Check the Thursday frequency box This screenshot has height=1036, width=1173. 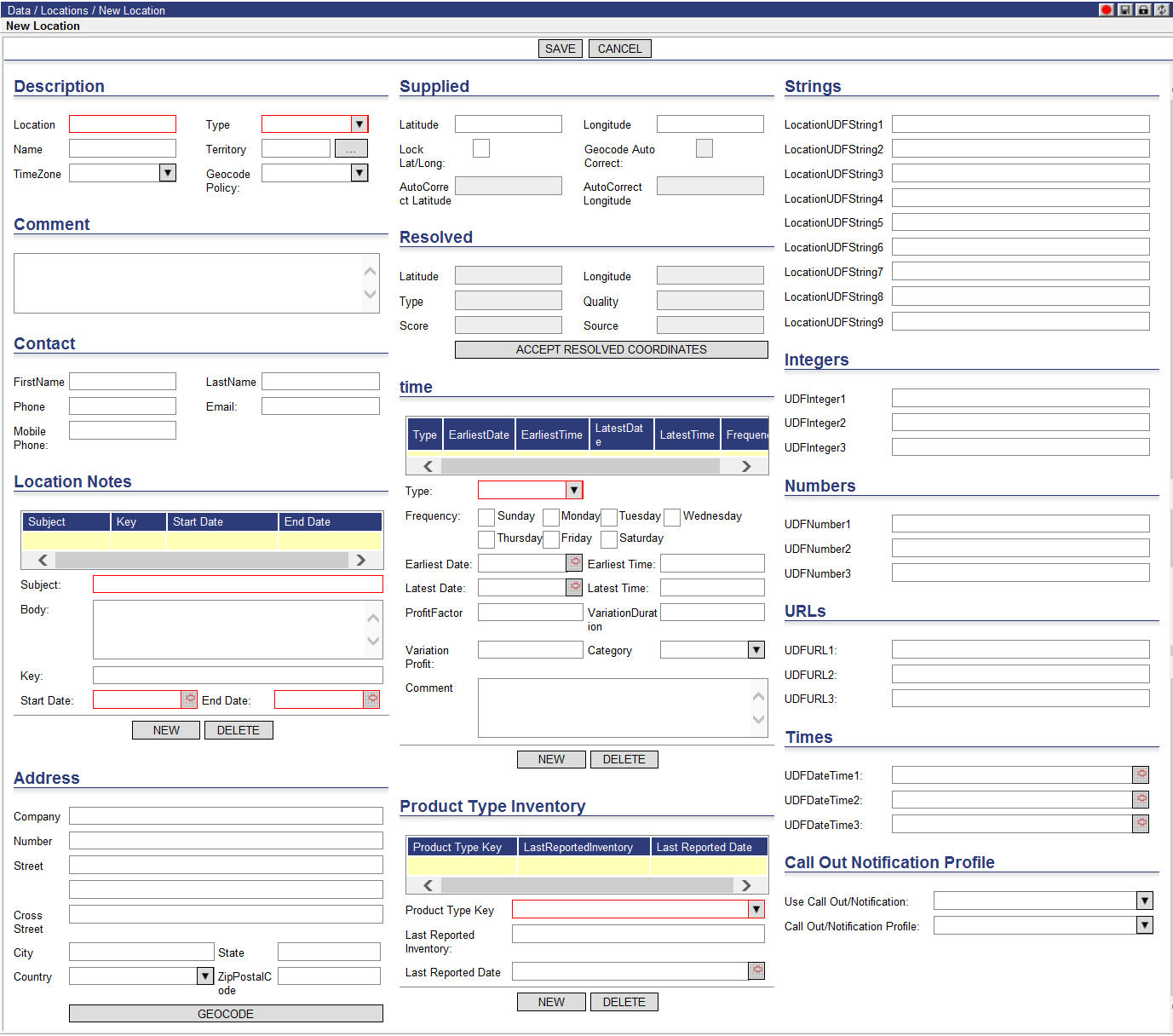tap(486, 539)
